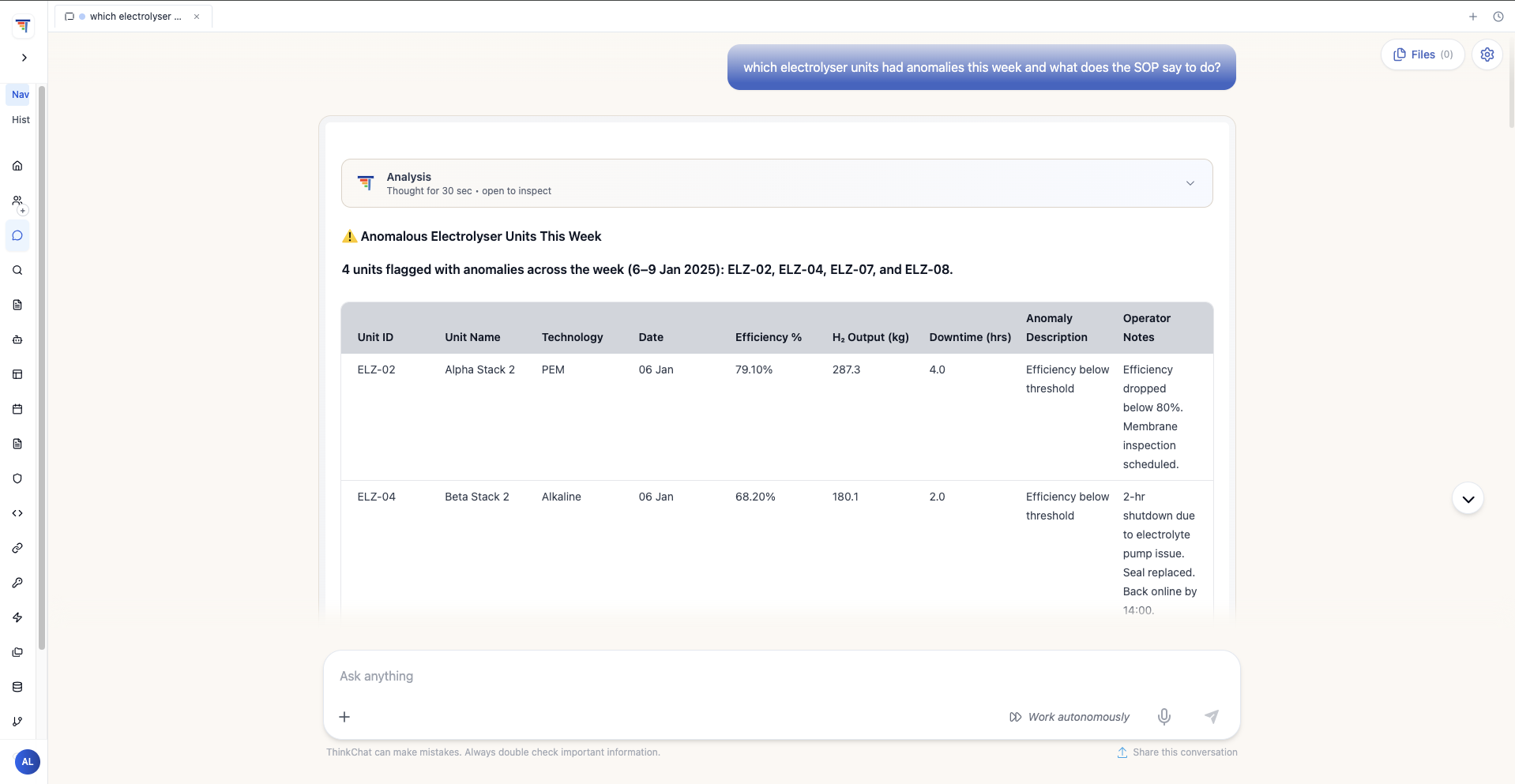This screenshot has height=784, width=1515.
Task: Click the 'Technology' column header
Action: (x=572, y=337)
